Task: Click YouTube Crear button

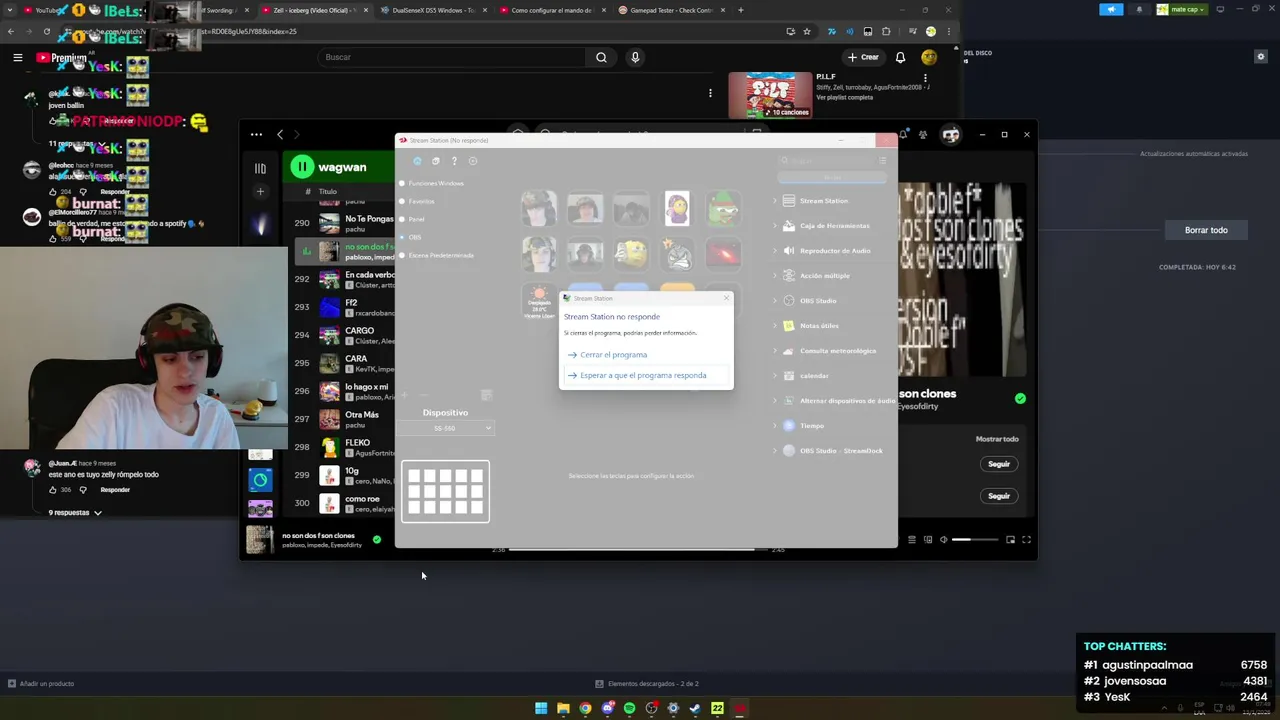Action: [x=864, y=57]
